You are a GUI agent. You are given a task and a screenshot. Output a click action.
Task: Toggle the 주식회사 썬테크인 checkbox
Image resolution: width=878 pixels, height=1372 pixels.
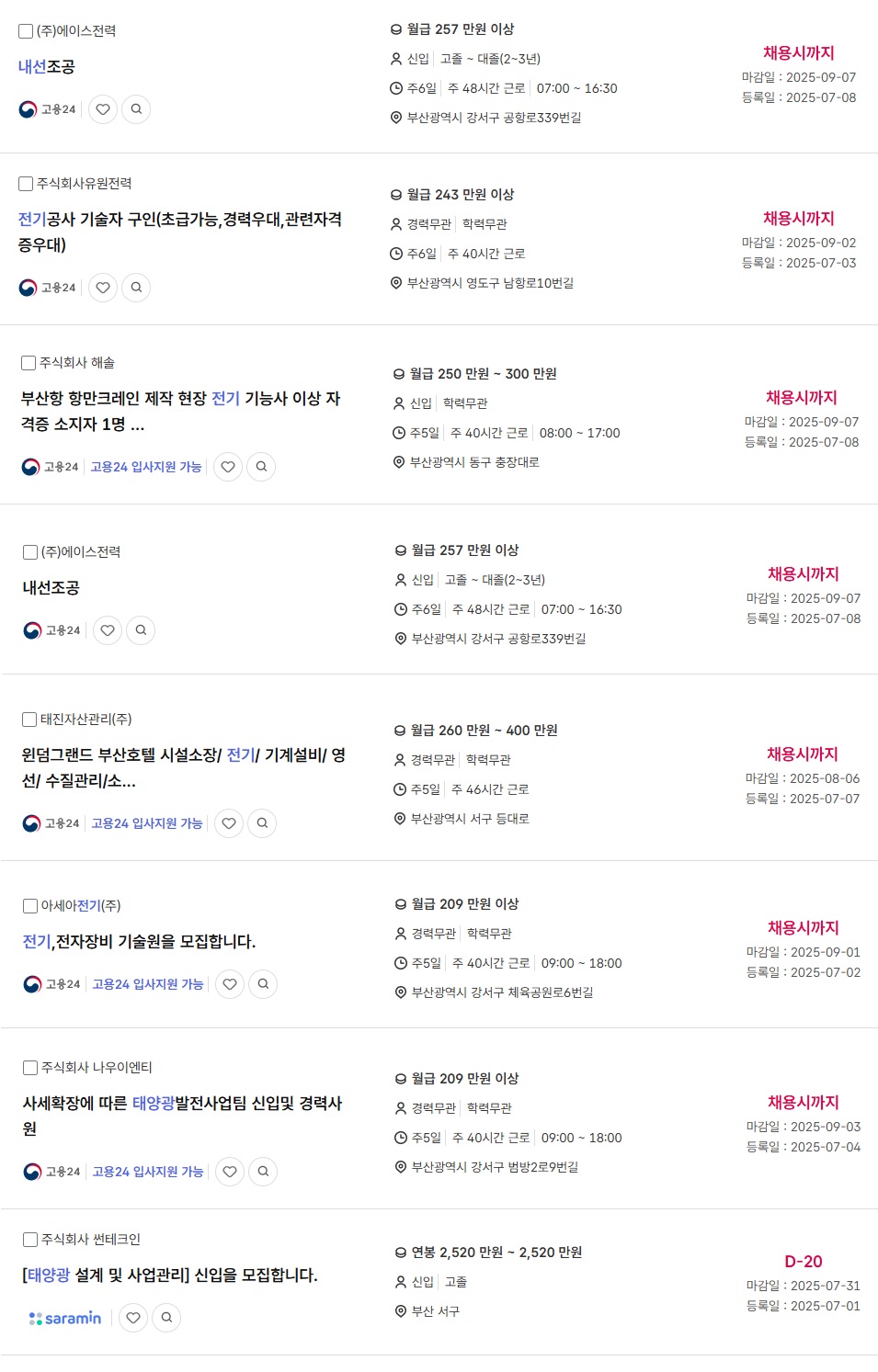[29, 1240]
